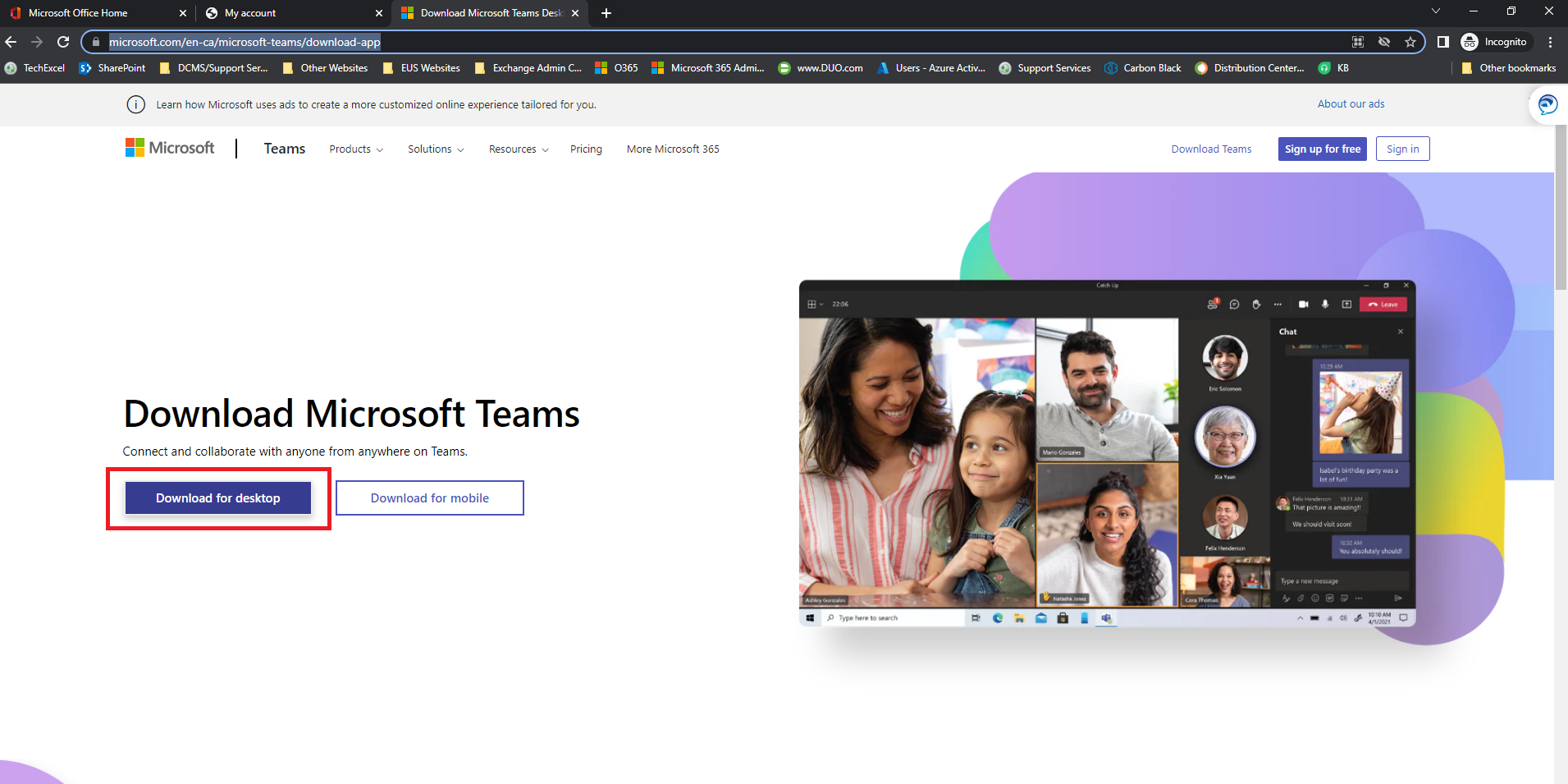The image size is (1568, 784).
Task: Click the Incognito profile badge
Action: (x=1495, y=42)
